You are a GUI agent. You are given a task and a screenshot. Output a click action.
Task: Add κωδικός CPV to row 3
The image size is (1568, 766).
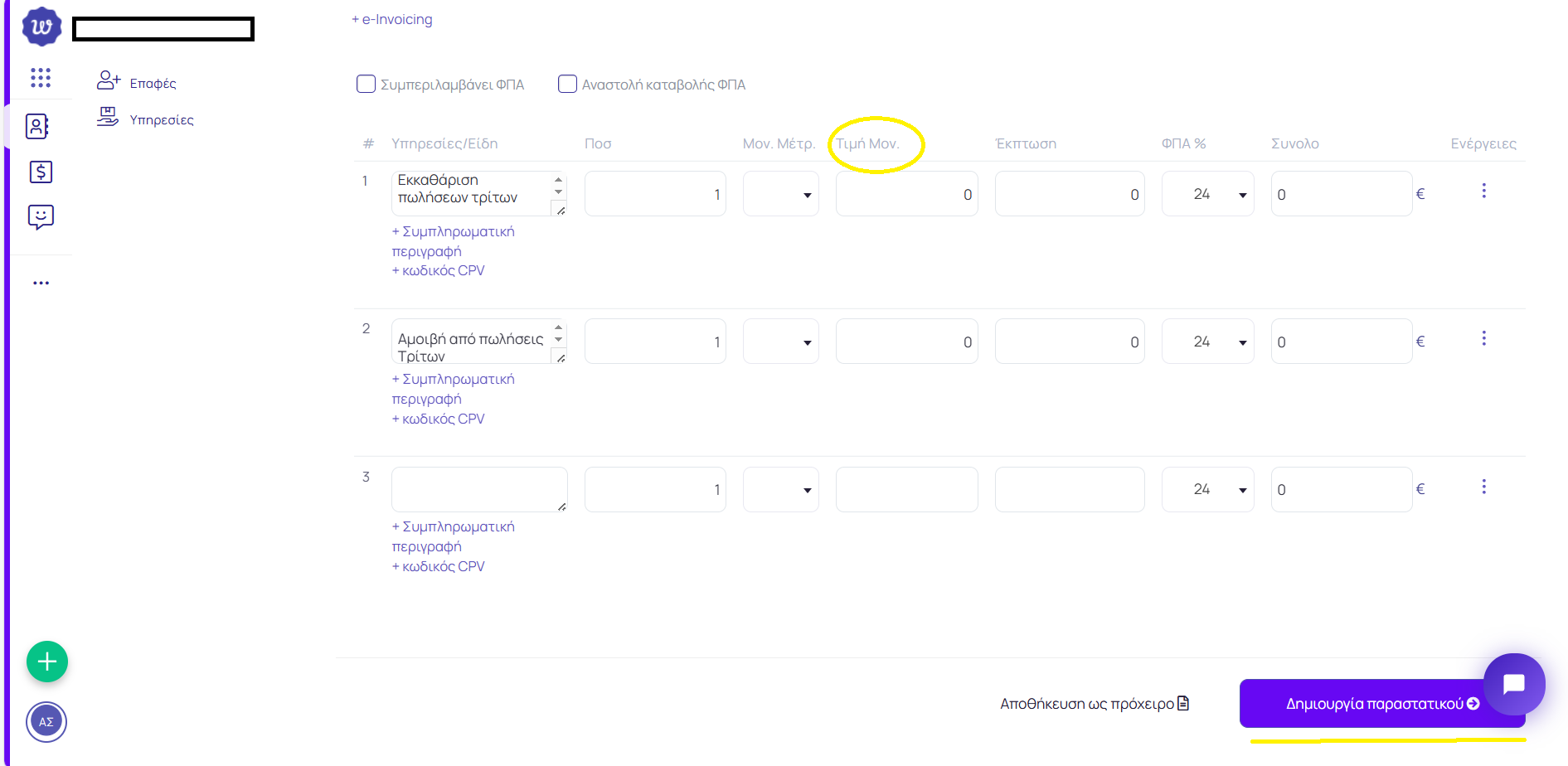[438, 566]
